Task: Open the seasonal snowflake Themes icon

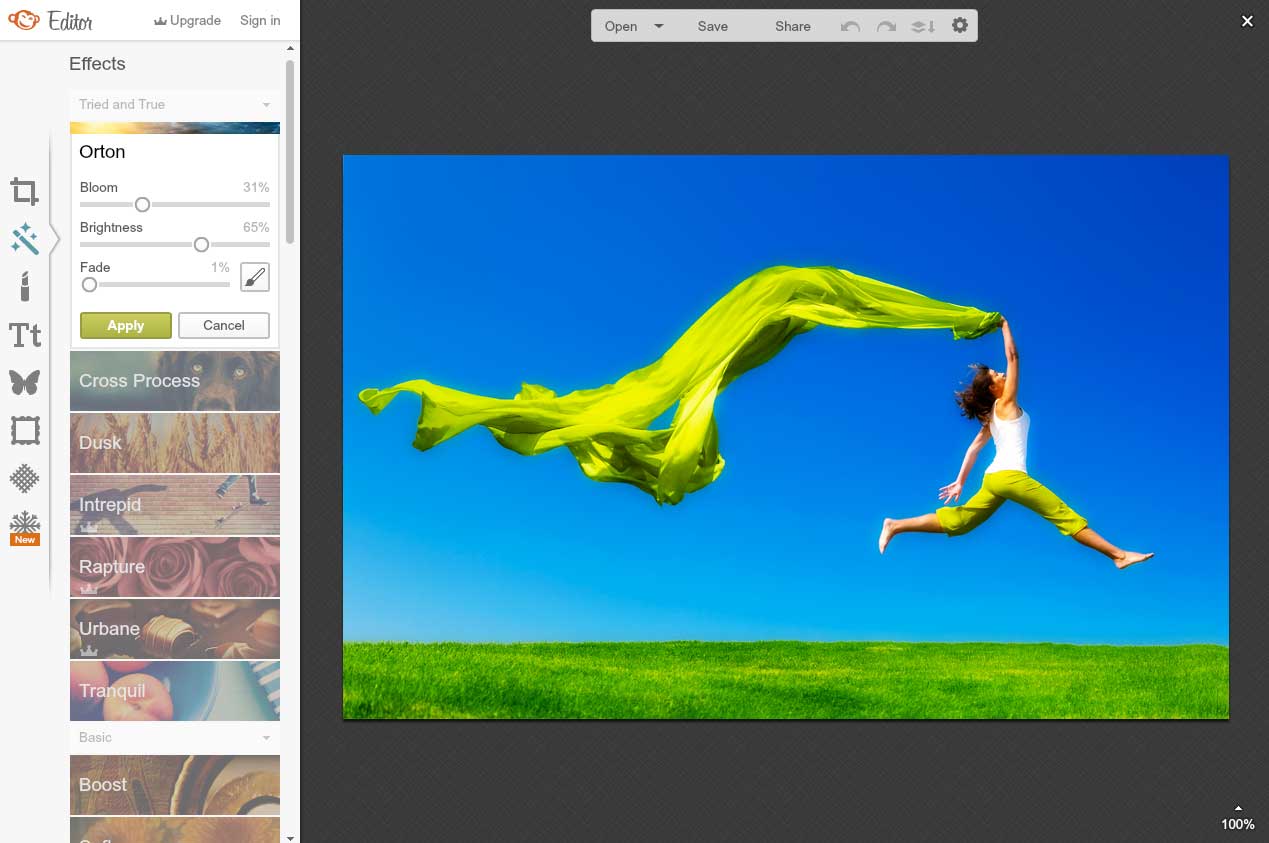Action: pyautogui.click(x=25, y=523)
